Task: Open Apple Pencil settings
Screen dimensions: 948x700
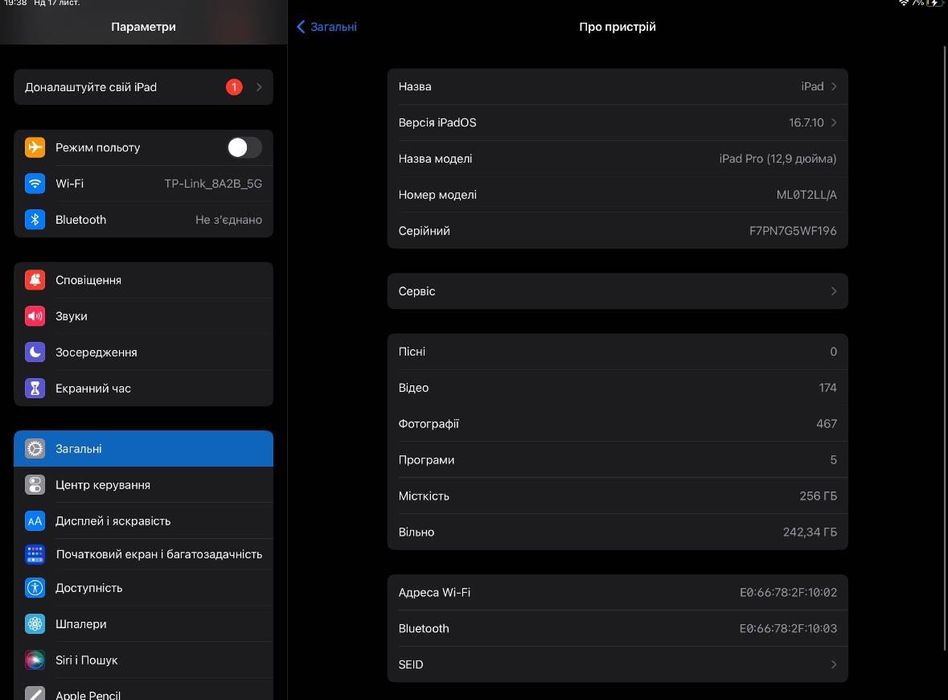Action: point(143,690)
